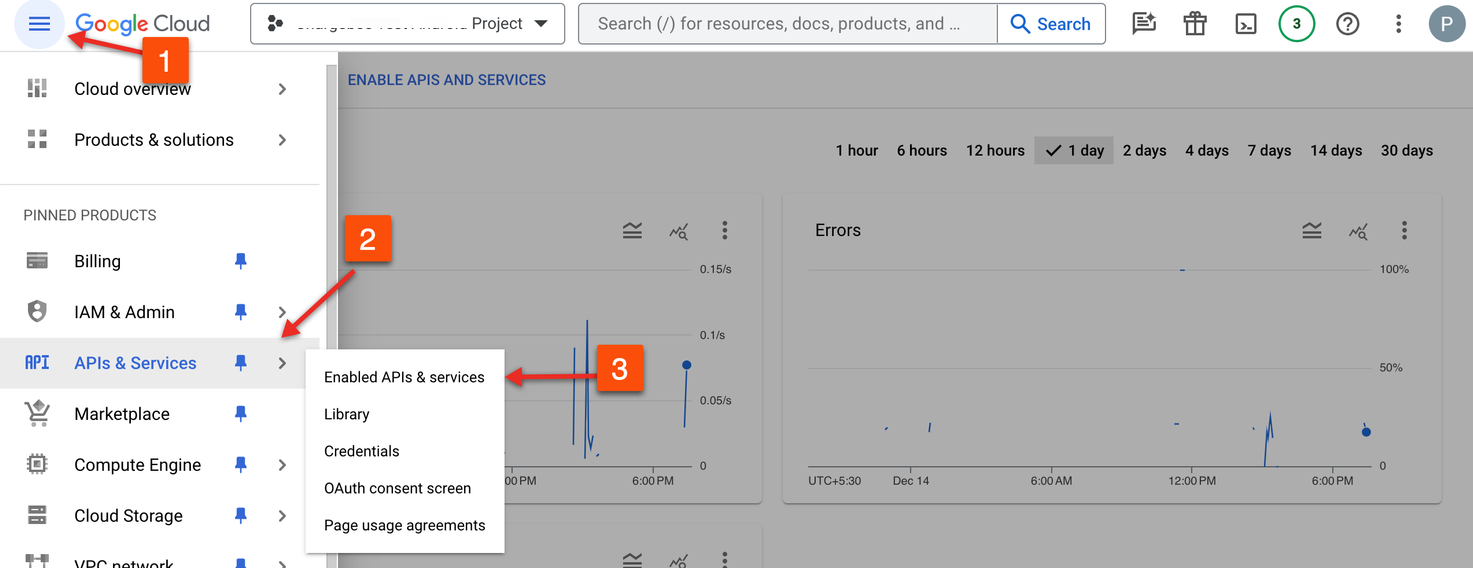Click the blue Search button

1050,24
